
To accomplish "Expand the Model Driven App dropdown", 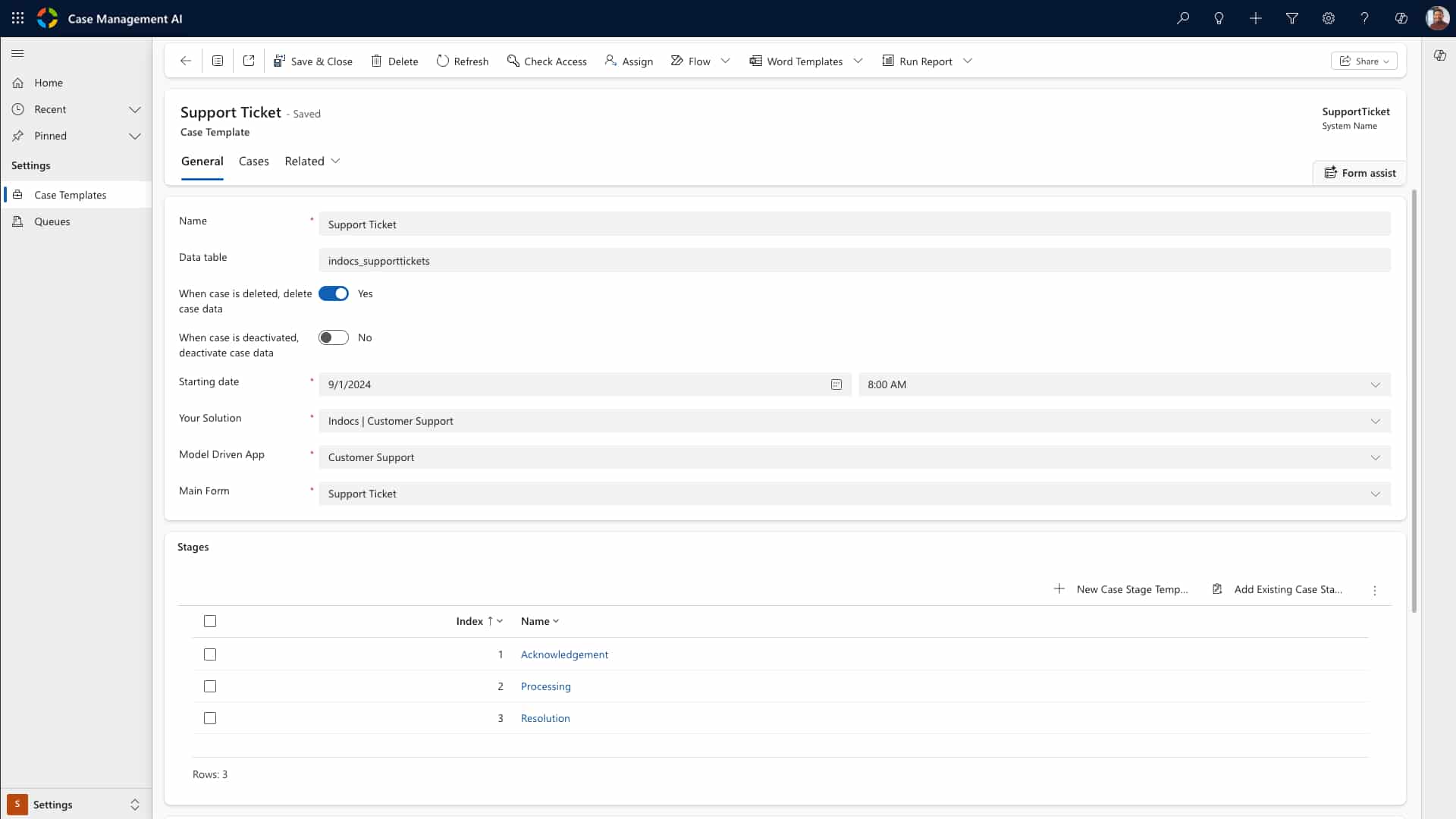I will point(1375,457).
